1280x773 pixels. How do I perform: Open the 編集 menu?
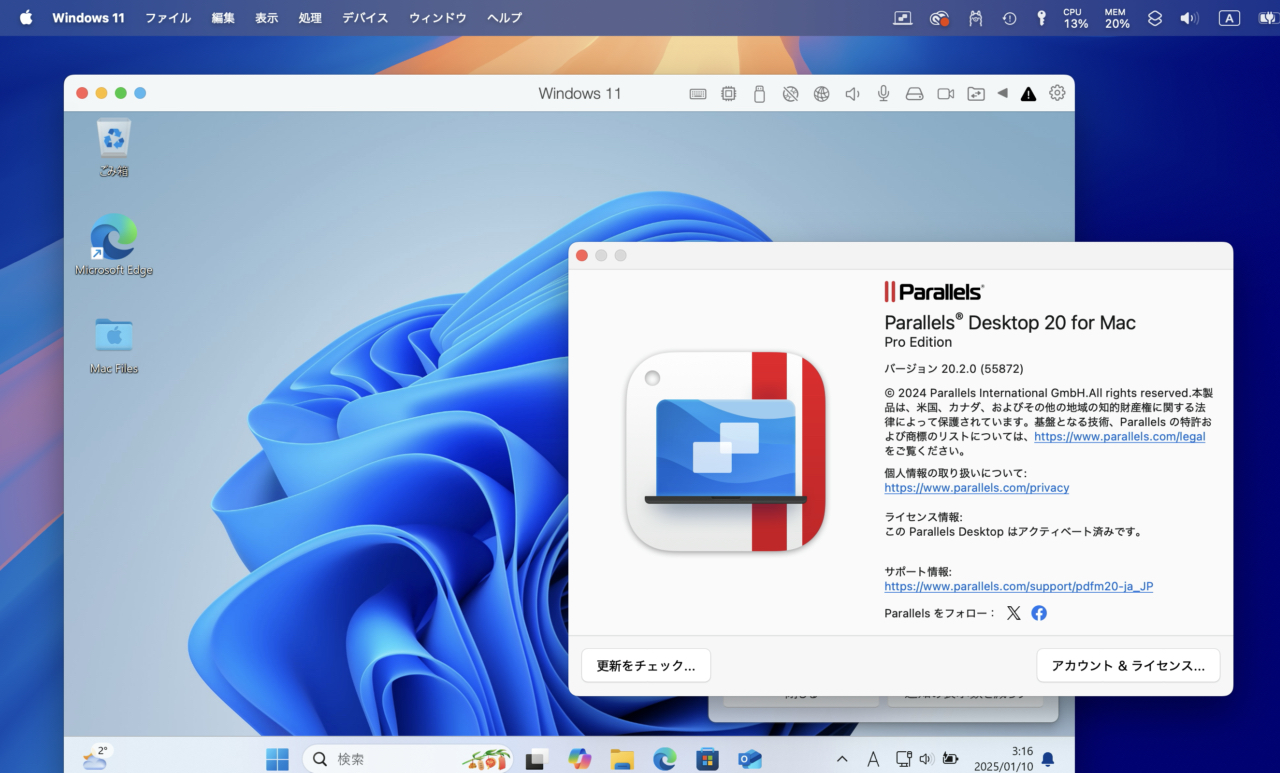223,18
